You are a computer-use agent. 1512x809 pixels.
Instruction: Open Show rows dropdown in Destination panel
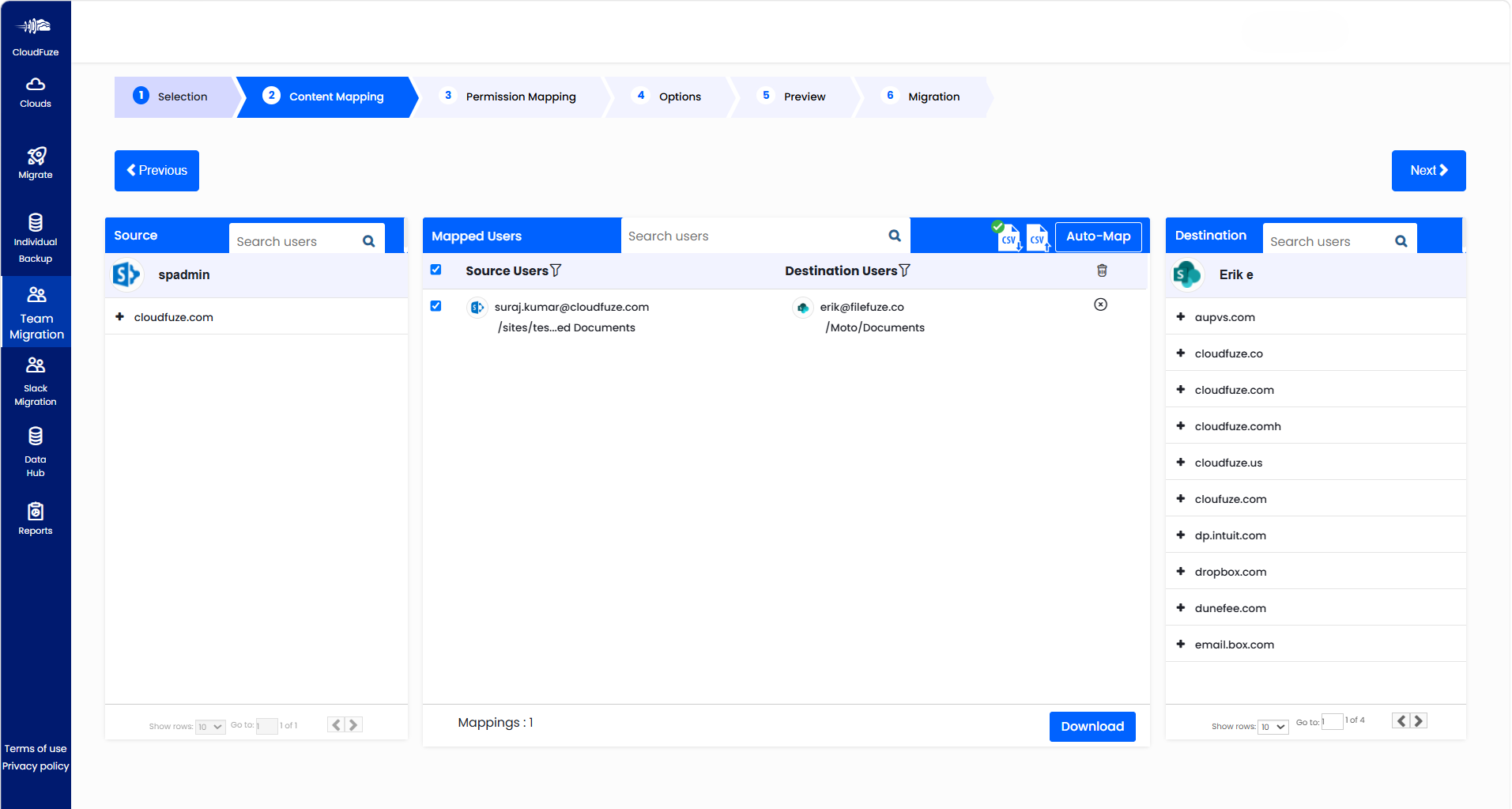1273,727
